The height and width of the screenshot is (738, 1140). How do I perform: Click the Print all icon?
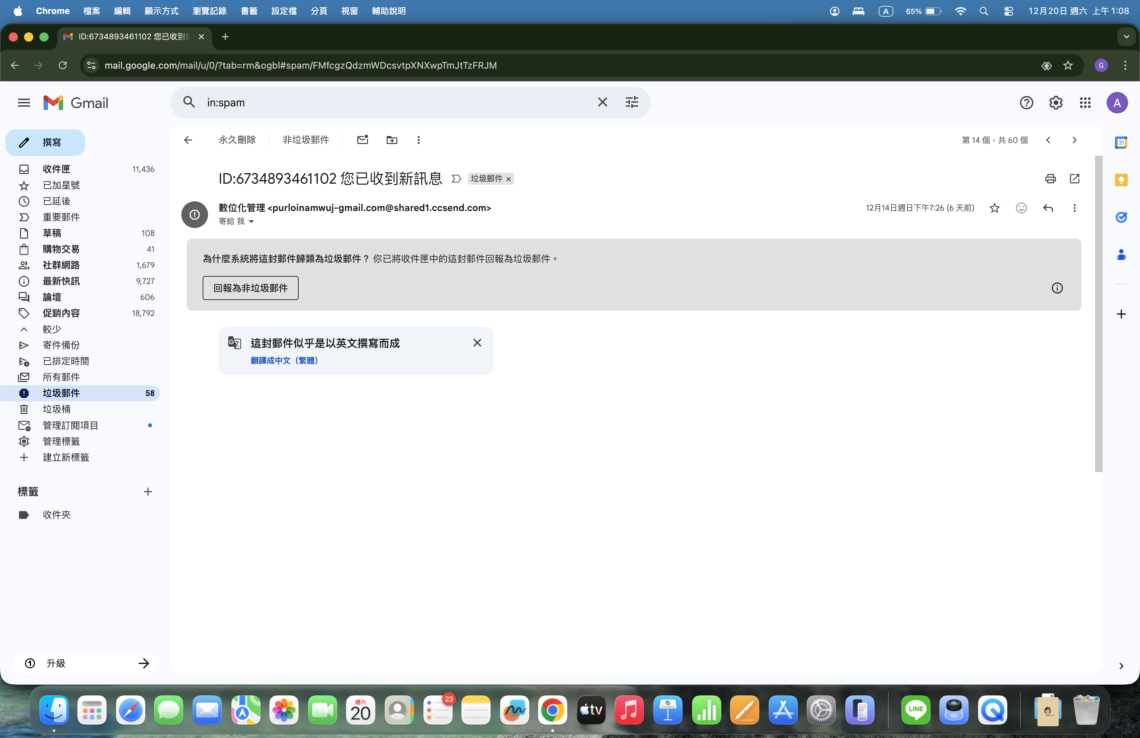(x=1050, y=178)
